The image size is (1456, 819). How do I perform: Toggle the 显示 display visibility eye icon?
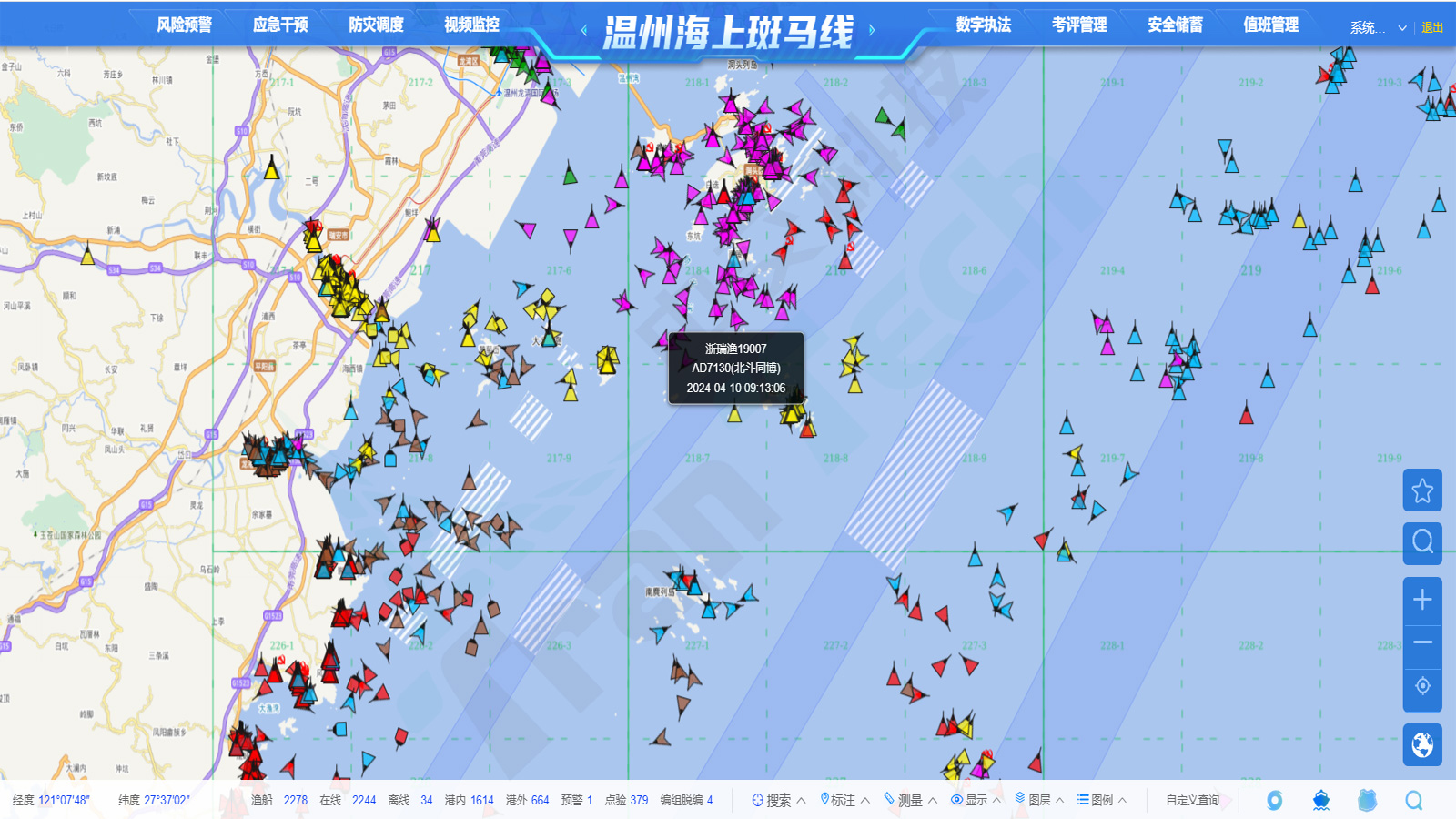click(x=955, y=800)
